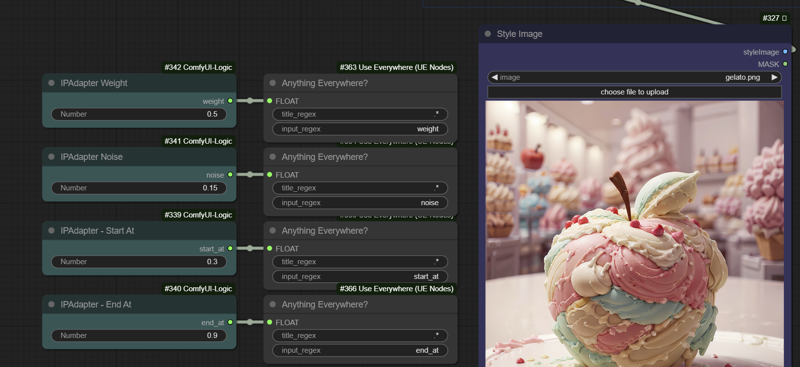Click the weight output port

click(230, 101)
